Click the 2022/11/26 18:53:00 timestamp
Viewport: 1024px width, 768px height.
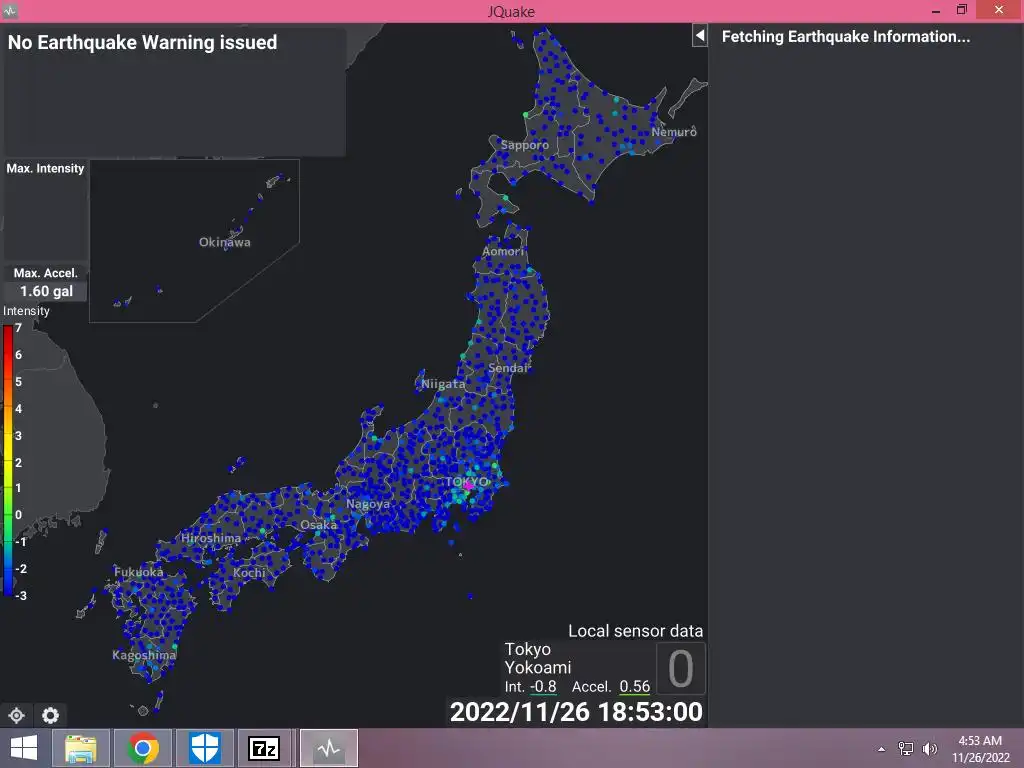click(576, 712)
